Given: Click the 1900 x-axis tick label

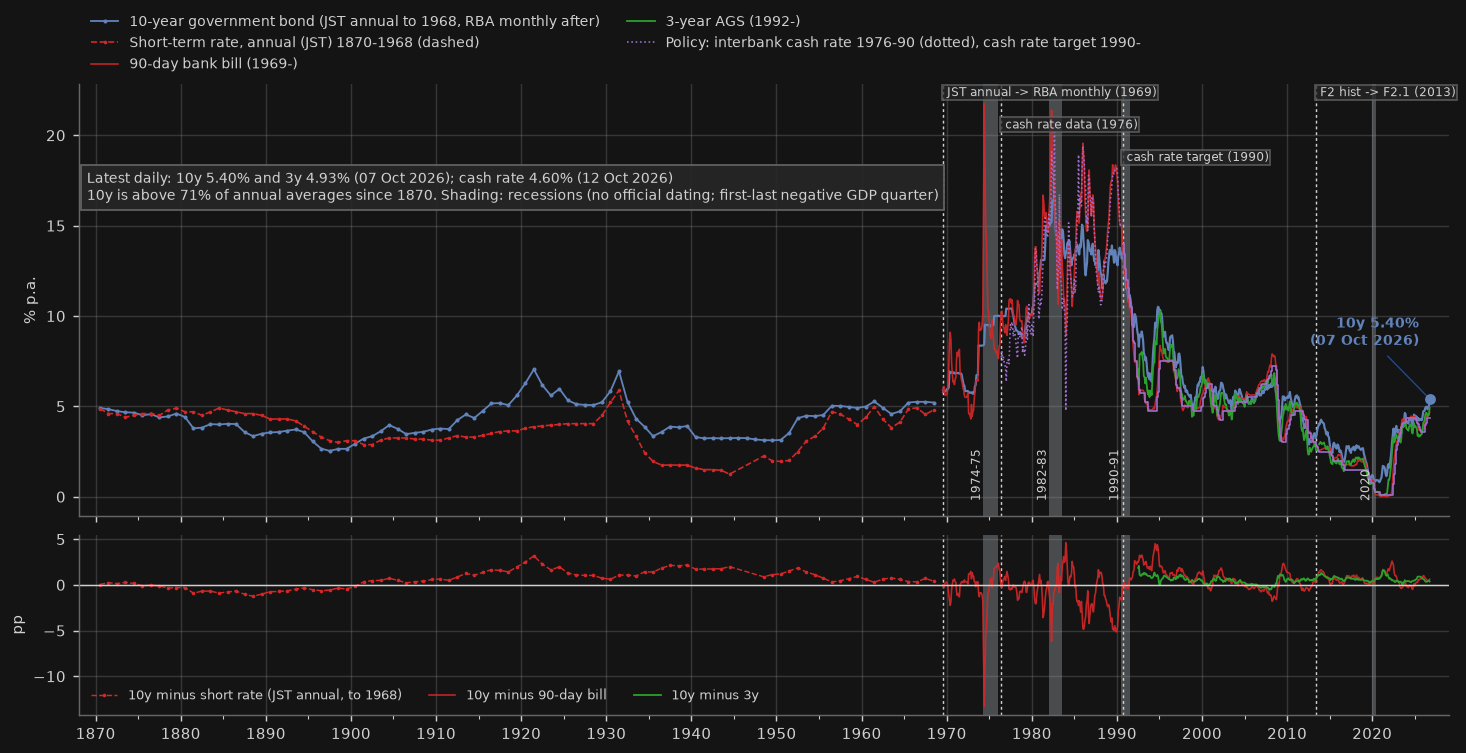Looking at the screenshot, I should (351, 733).
